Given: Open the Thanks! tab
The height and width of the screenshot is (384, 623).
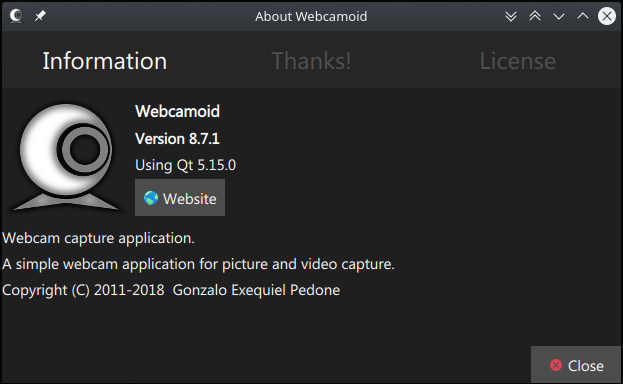Looking at the screenshot, I should click(311, 61).
